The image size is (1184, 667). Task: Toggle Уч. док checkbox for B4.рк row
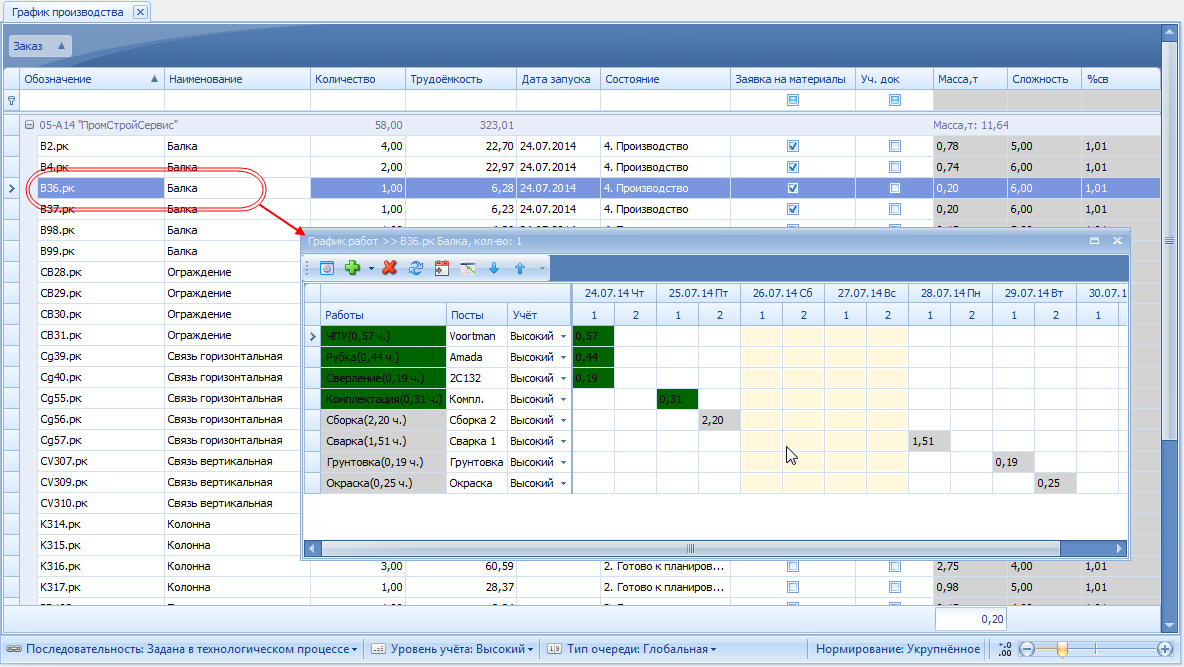895,167
